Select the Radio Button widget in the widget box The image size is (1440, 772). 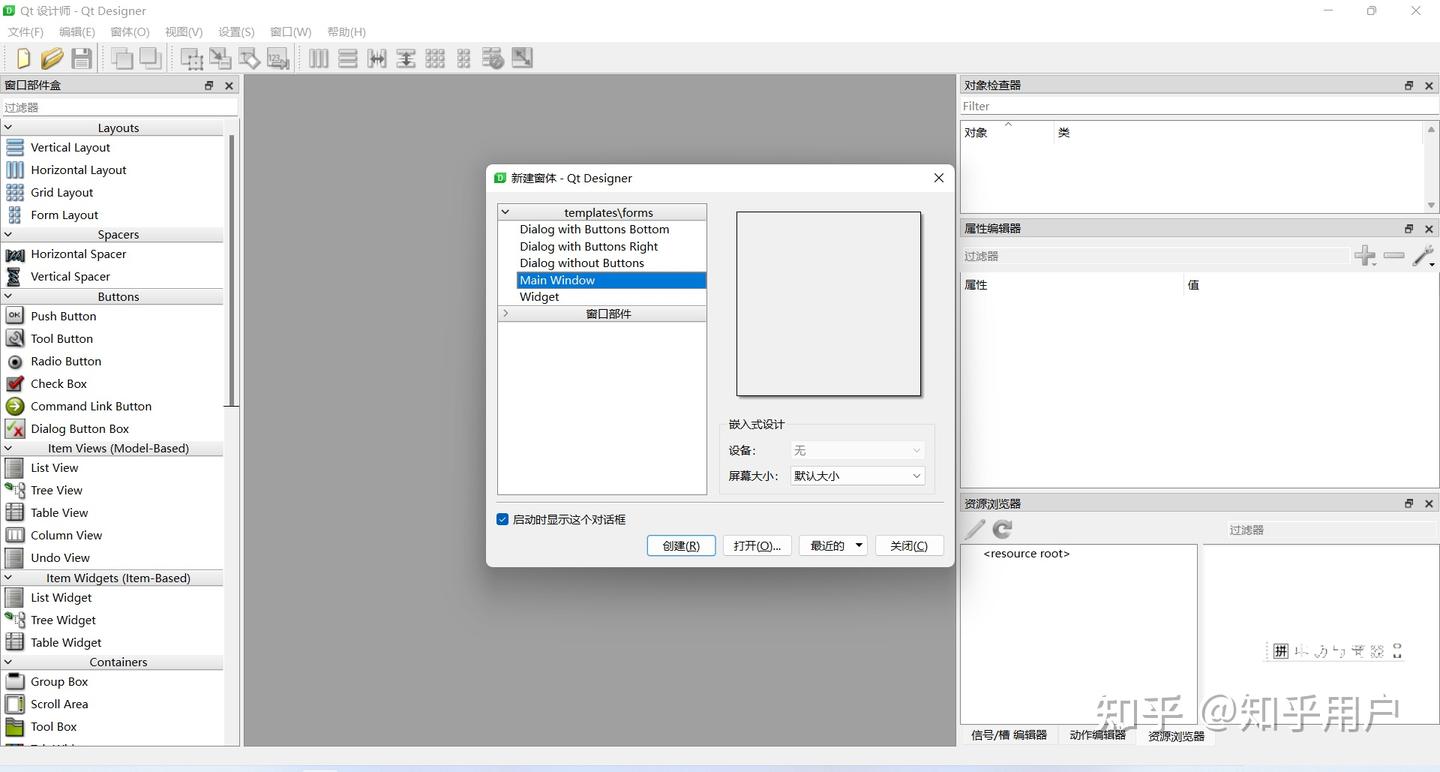point(66,361)
